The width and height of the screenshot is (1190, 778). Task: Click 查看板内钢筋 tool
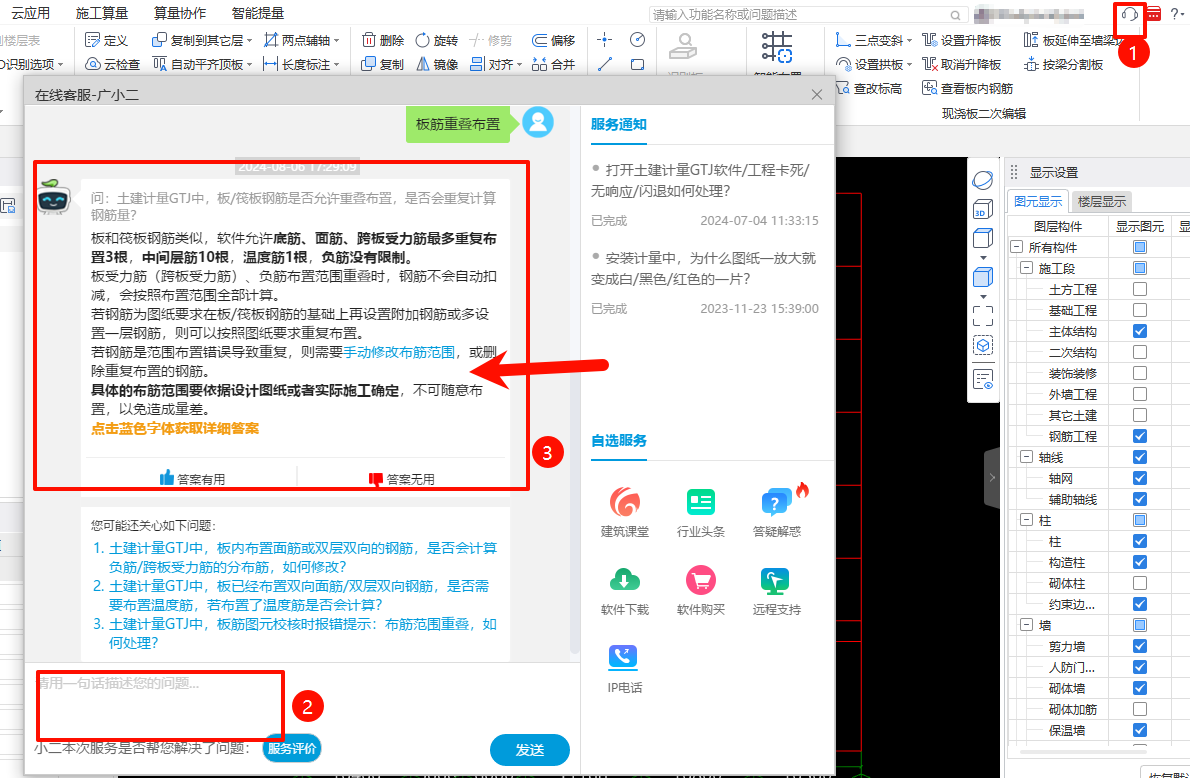point(968,89)
